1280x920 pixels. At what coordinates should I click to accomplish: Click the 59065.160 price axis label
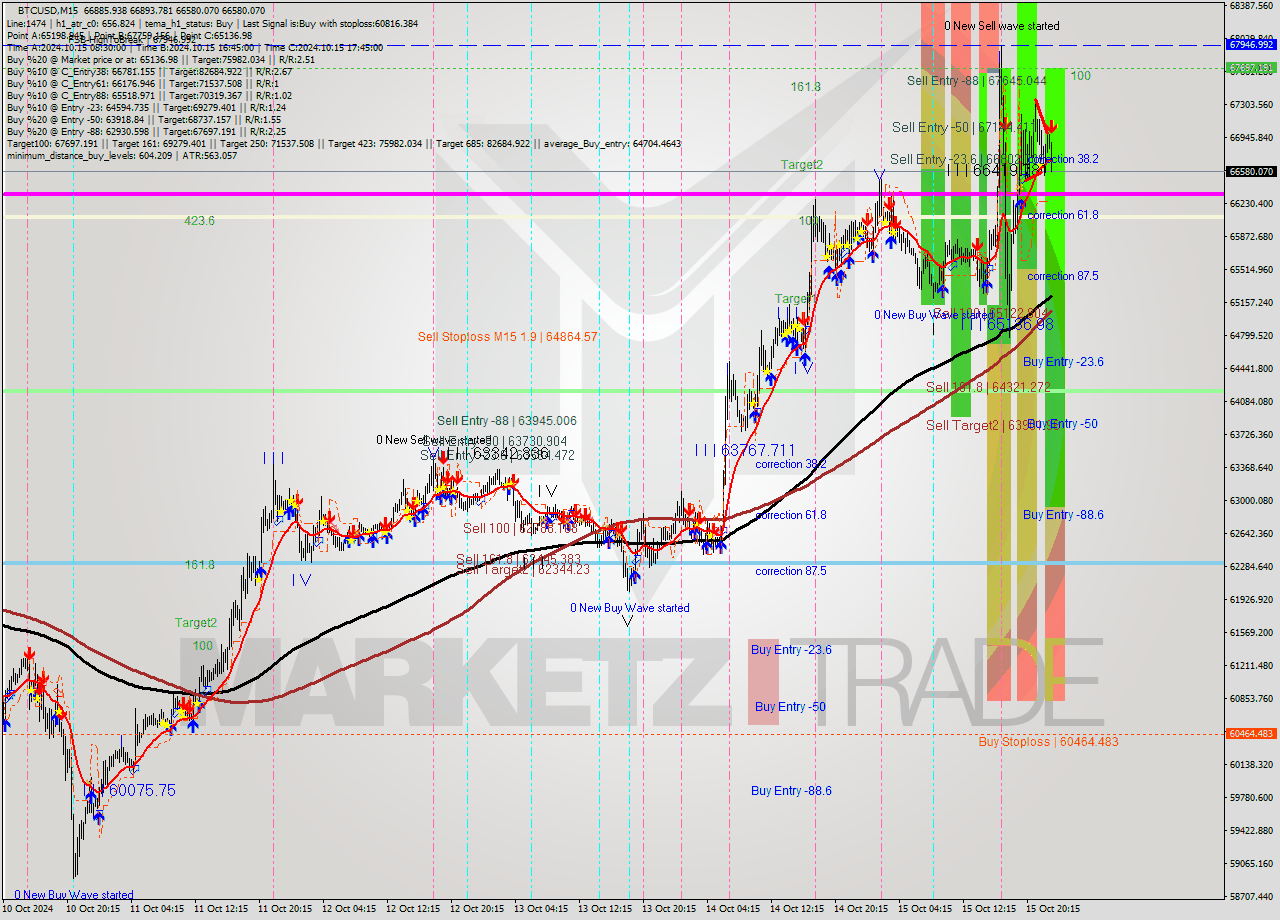coord(1251,863)
